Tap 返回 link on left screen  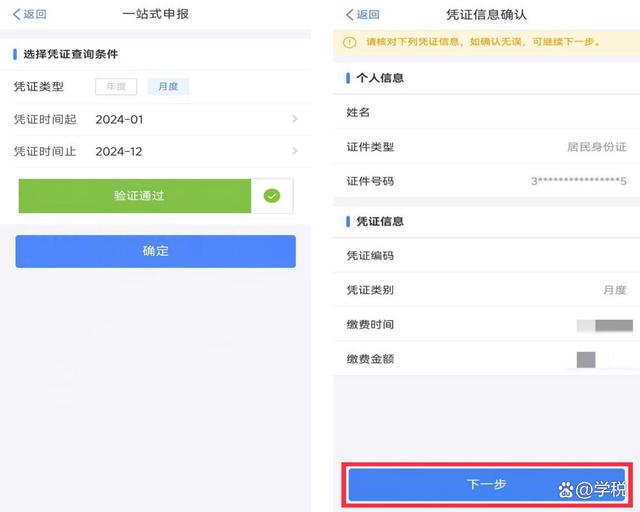point(35,14)
